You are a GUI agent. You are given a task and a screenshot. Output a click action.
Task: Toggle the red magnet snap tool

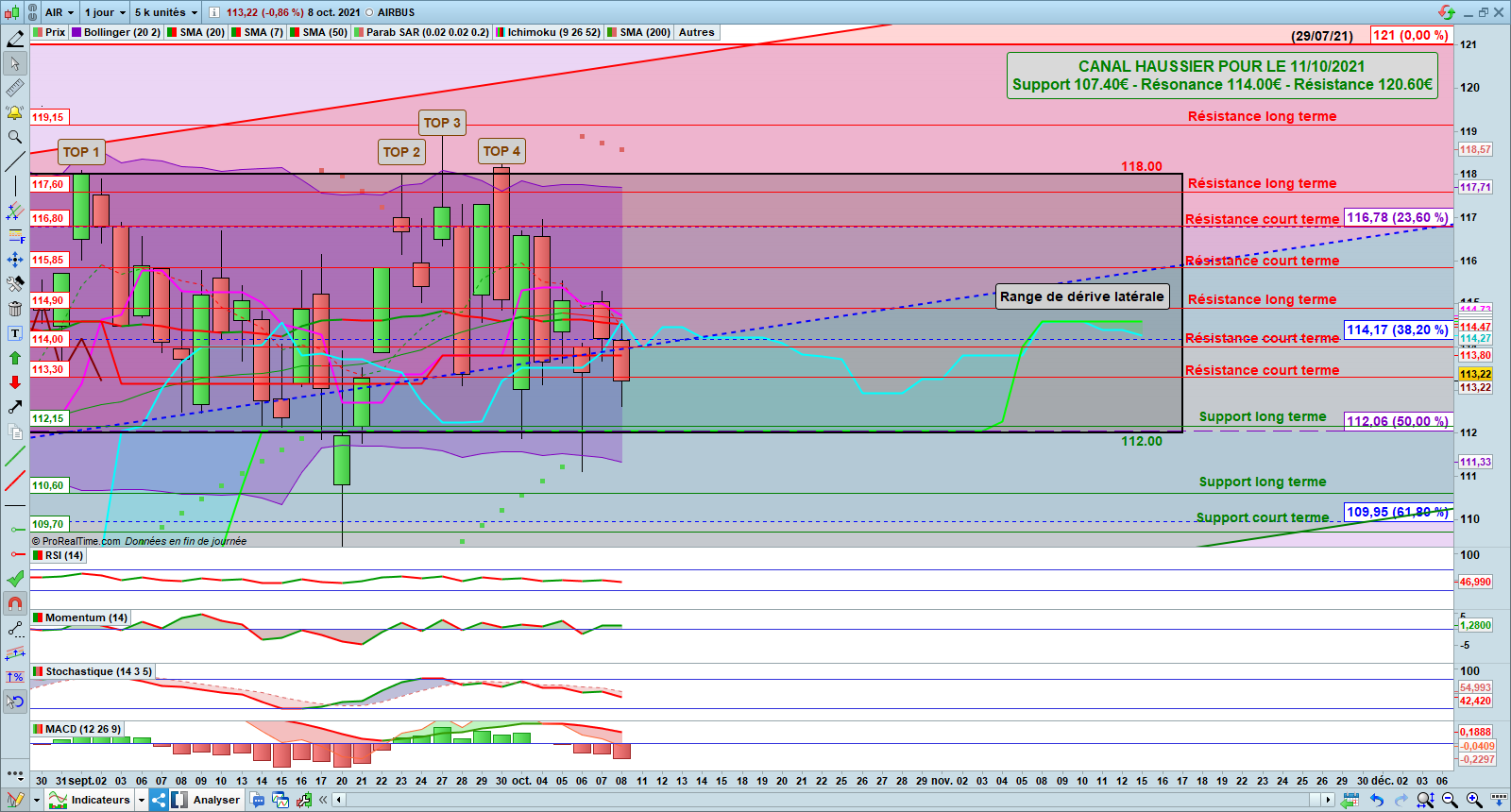tap(15, 603)
